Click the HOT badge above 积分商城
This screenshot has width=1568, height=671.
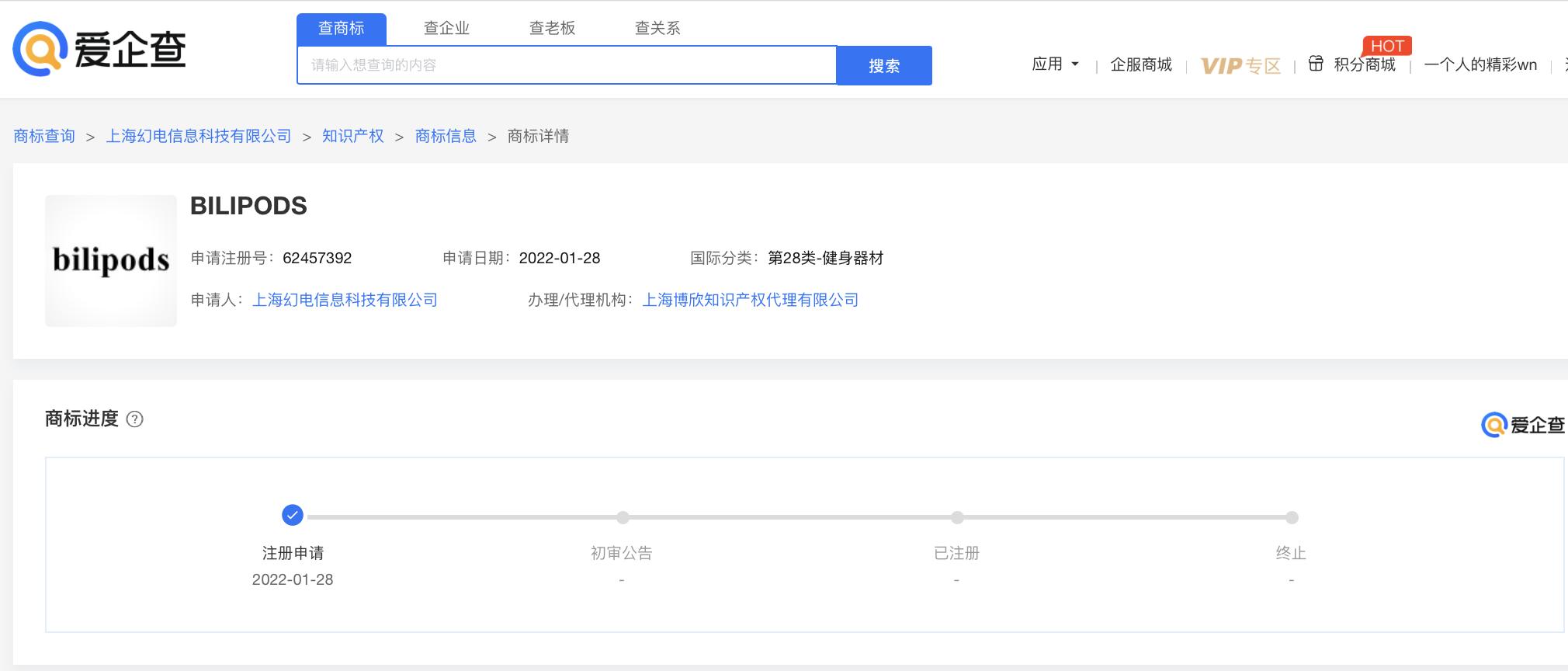coord(1386,46)
